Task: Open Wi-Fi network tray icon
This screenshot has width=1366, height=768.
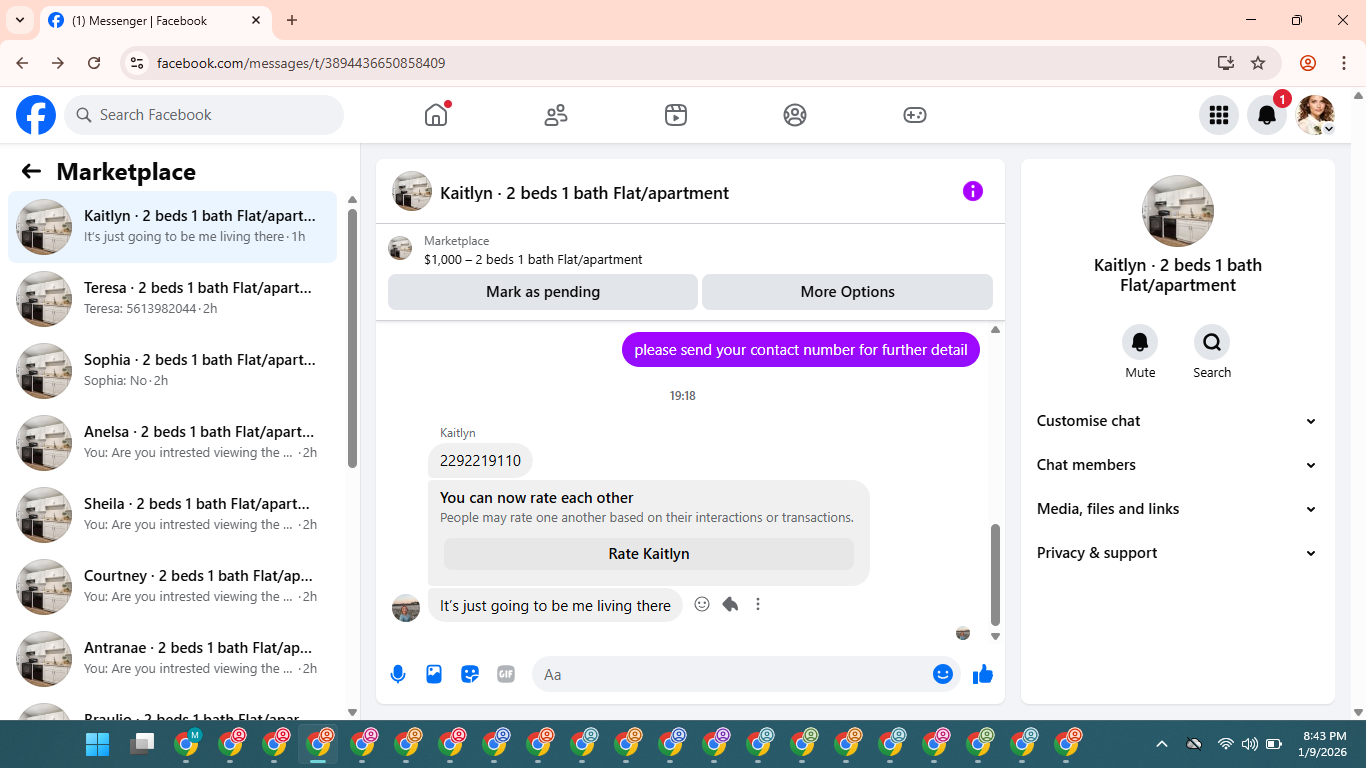Action: (x=1225, y=744)
